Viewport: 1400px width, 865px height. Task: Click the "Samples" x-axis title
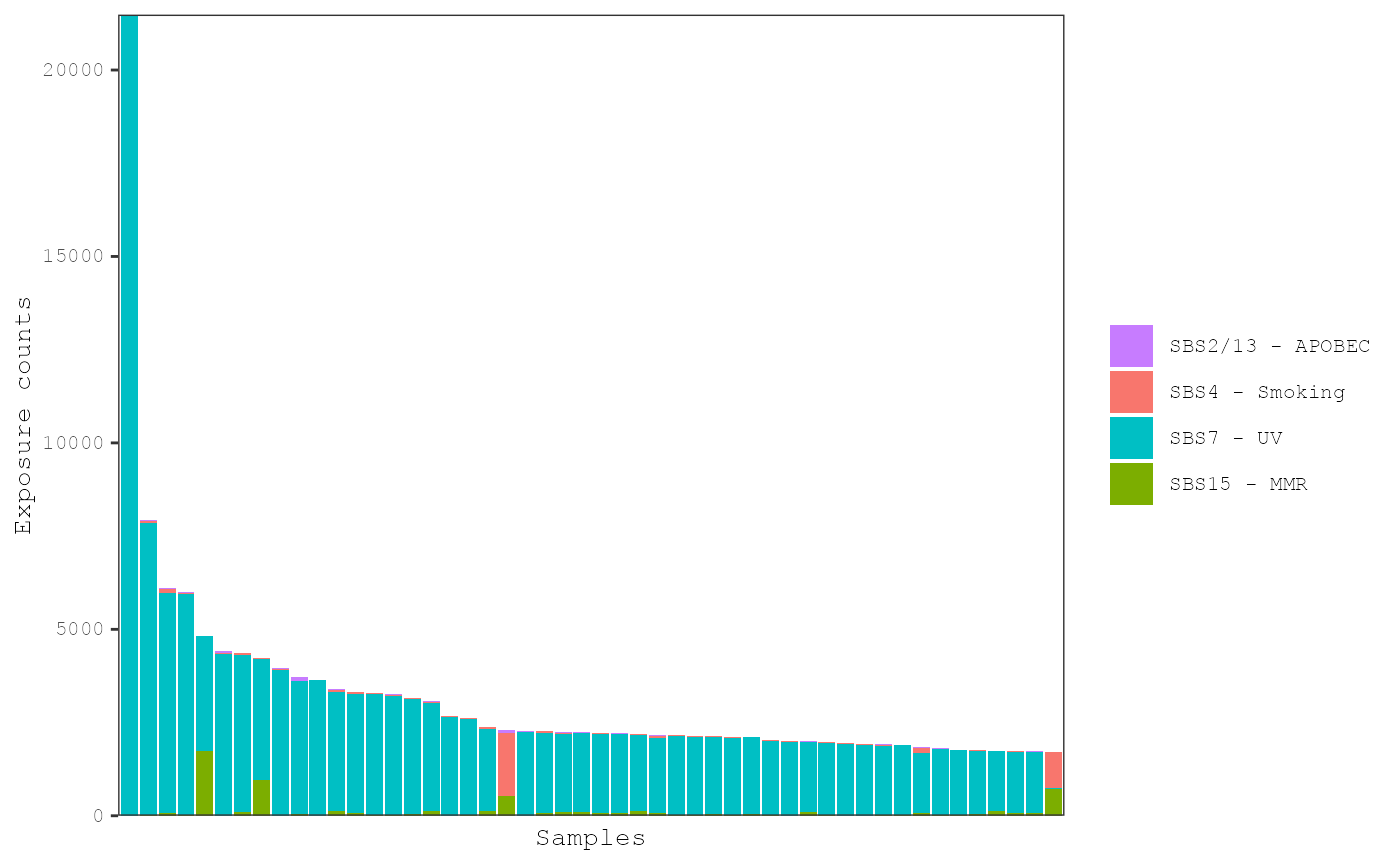pyautogui.click(x=590, y=839)
